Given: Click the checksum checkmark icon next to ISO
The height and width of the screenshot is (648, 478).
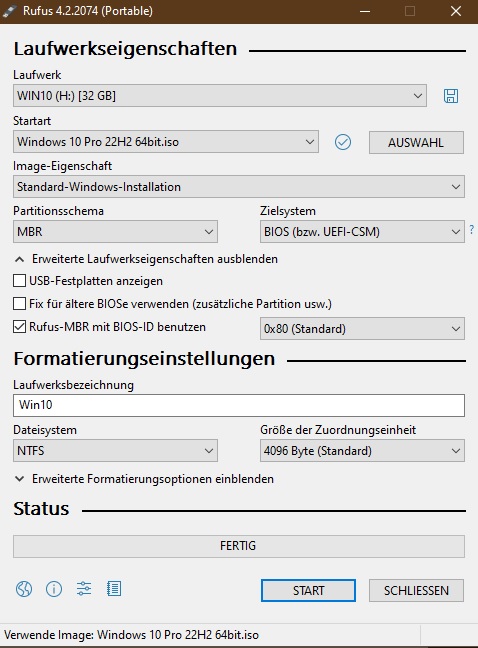Looking at the screenshot, I should click(342, 142).
